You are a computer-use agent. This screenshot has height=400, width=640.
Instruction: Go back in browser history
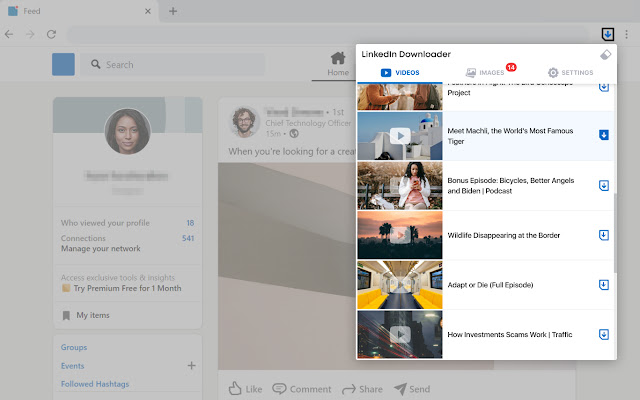pyautogui.click(x=9, y=34)
